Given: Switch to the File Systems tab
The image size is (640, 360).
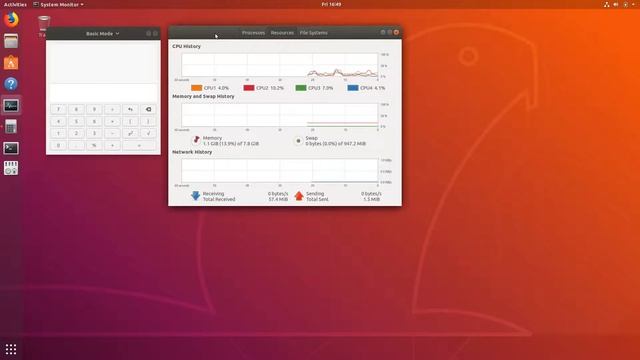Looking at the screenshot, I should pyautogui.click(x=313, y=33).
